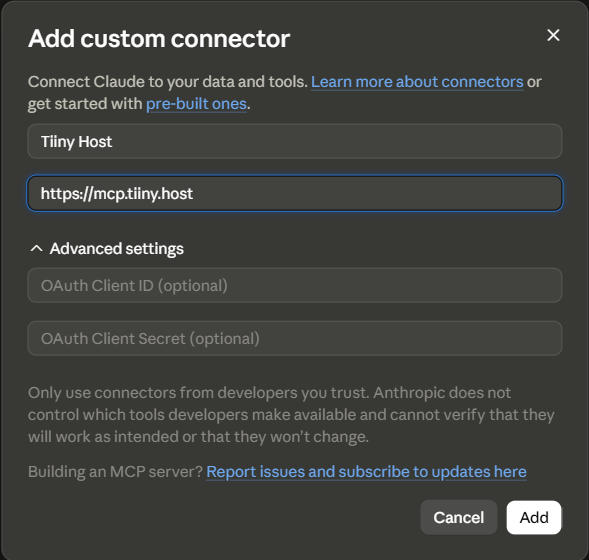Click Connect Claude to your data text
The height and width of the screenshot is (560, 589).
point(168,82)
